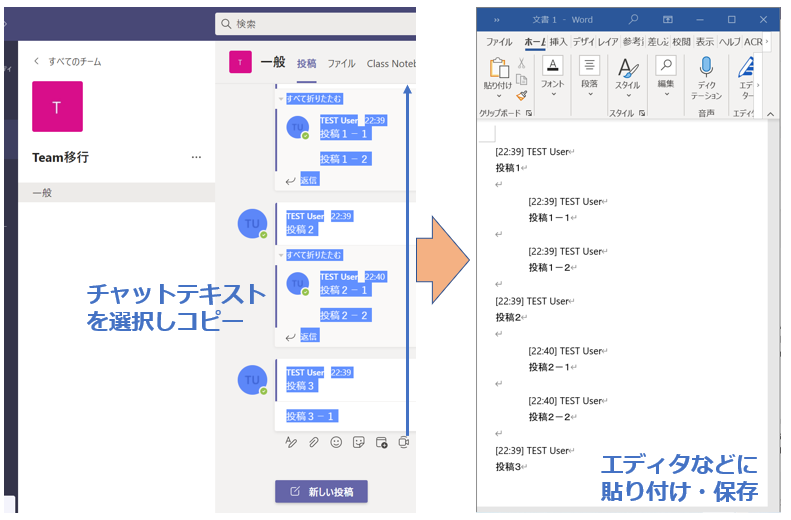This screenshot has width=791, height=520.
Task: Open the Styles (スタイル) gallery dropdown
Action: click(x=627, y=97)
